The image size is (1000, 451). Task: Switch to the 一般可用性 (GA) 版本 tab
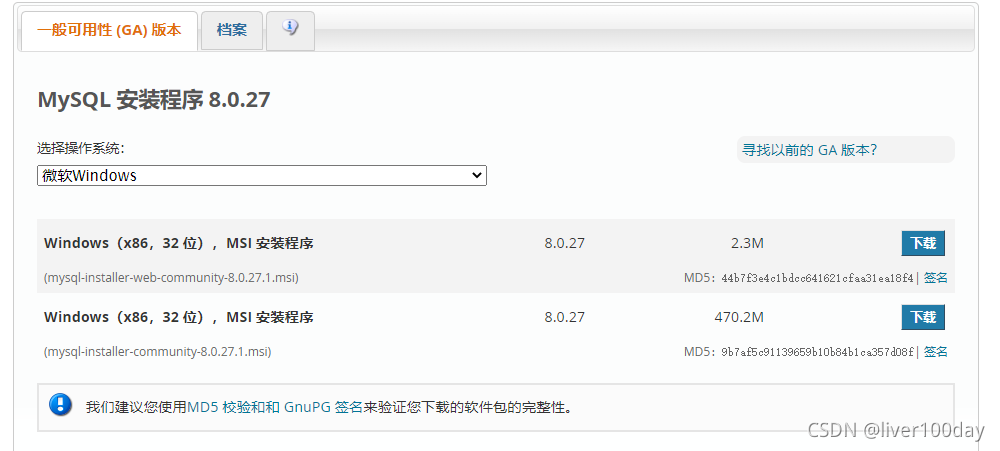[x=109, y=30]
